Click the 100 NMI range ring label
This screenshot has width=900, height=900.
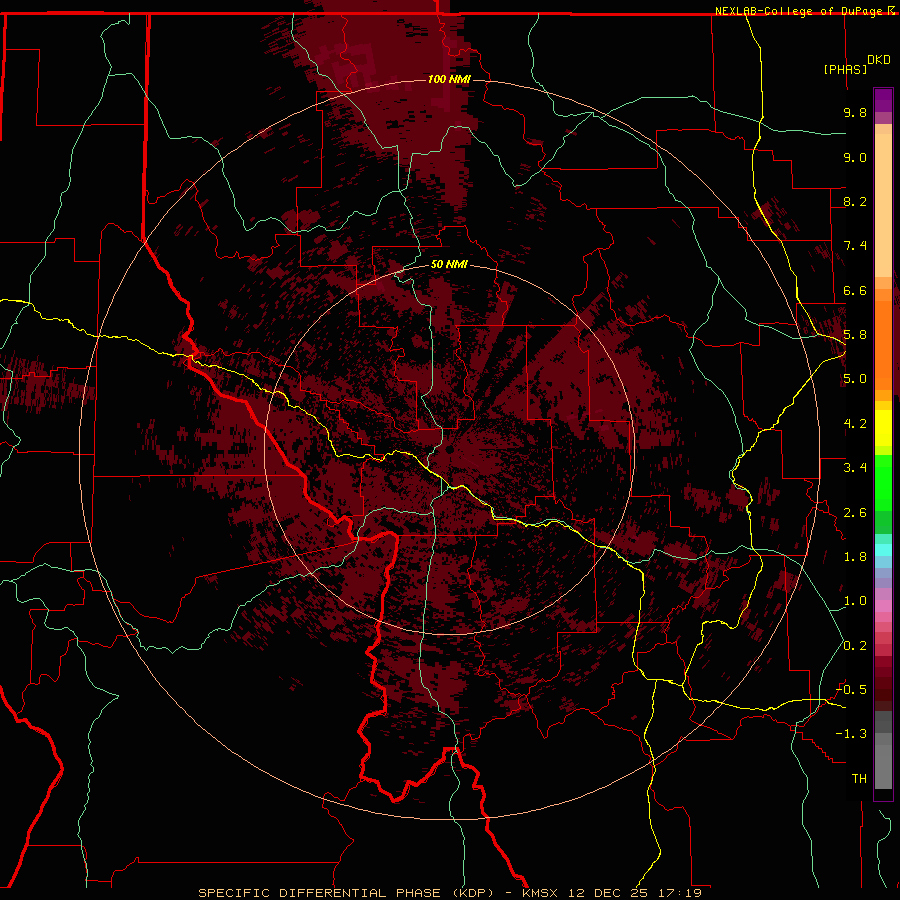pos(449,79)
